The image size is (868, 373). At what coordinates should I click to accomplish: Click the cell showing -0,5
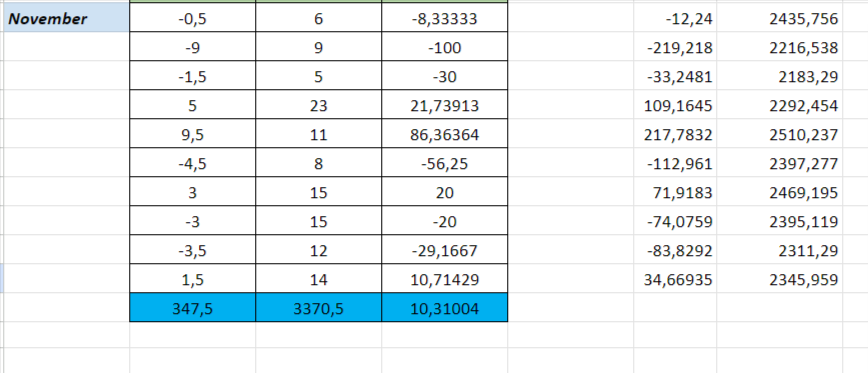pos(193,18)
